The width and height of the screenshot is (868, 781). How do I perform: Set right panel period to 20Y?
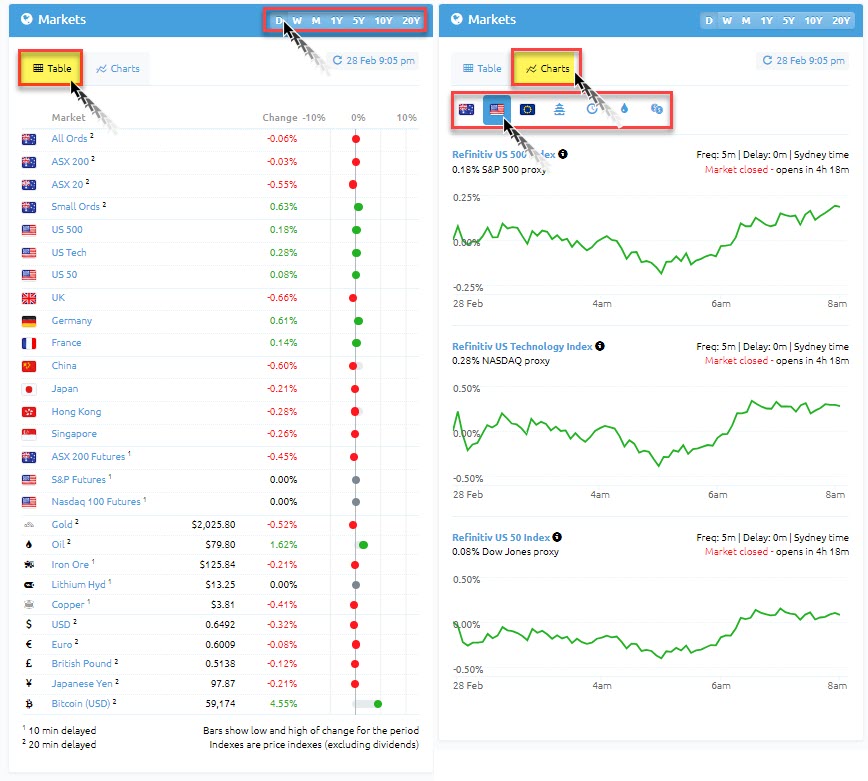click(841, 20)
